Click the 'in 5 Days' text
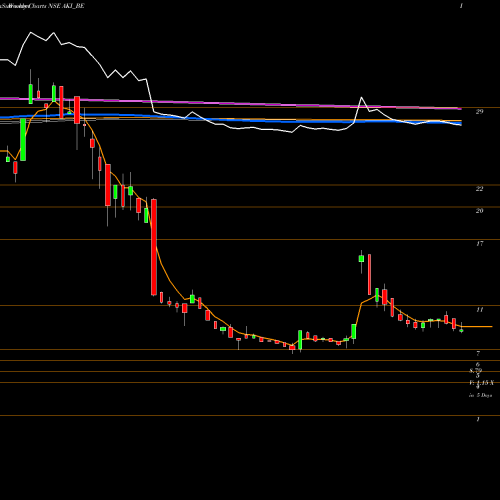 480,395
